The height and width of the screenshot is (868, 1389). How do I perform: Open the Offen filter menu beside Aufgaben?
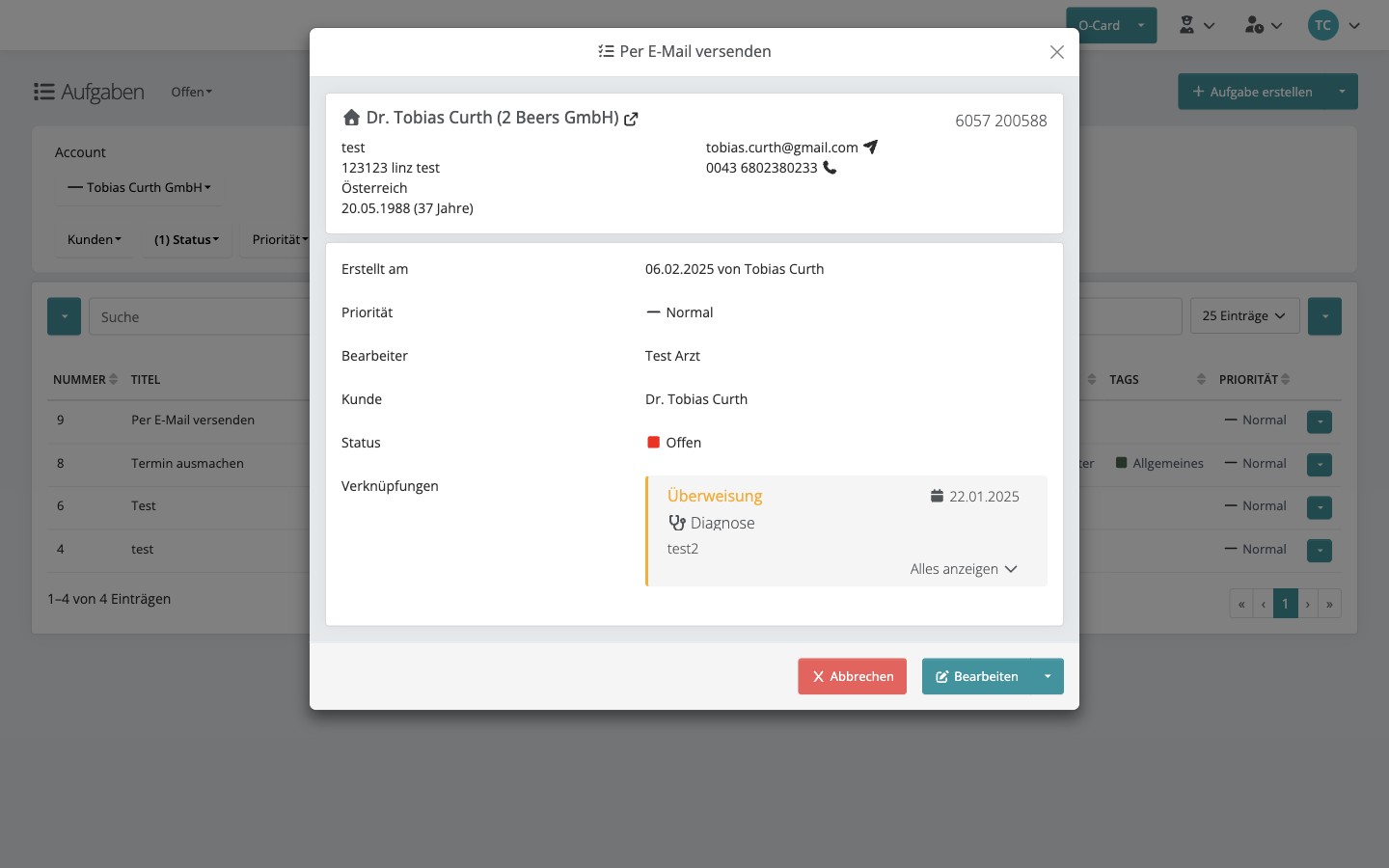pos(191,92)
